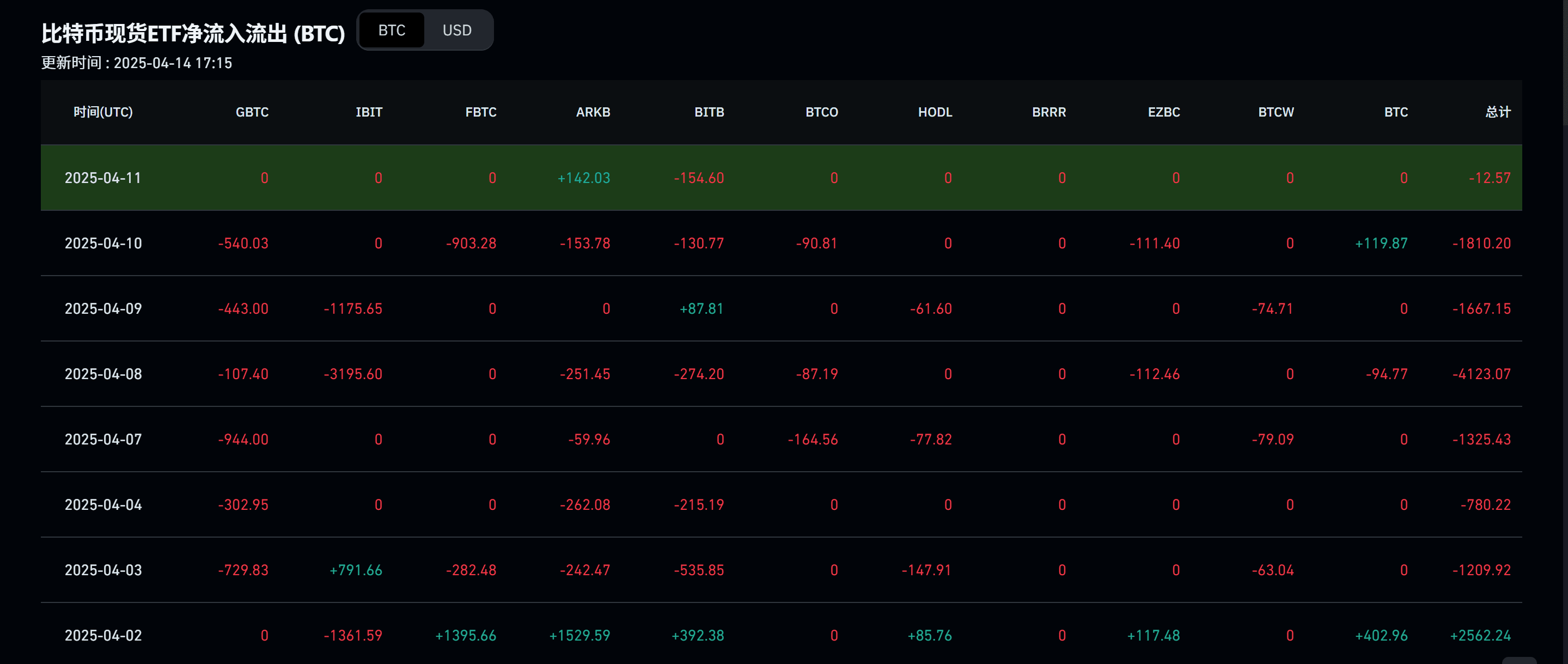Switch the unit toggle to USD

pyautogui.click(x=456, y=31)
